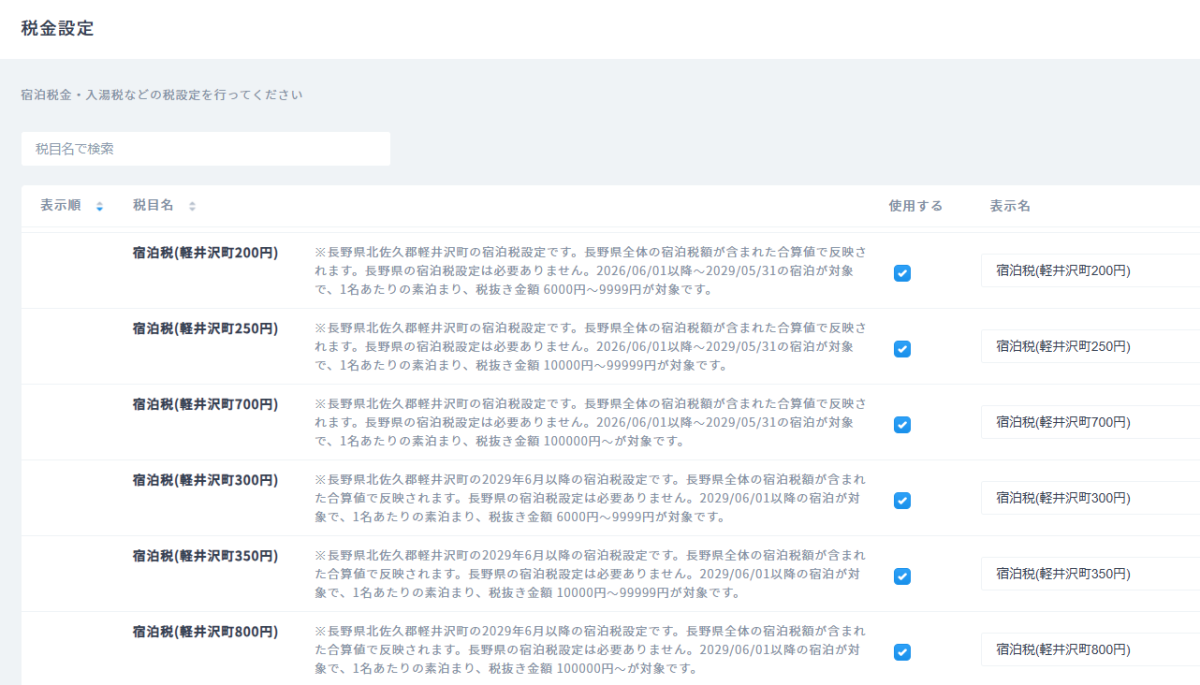Edit 表示名 field for 宿泊税(軽井沢町300円)
Image resolution: width=1200 pixels, height=685 pixels.
[x=1090, y=498]
